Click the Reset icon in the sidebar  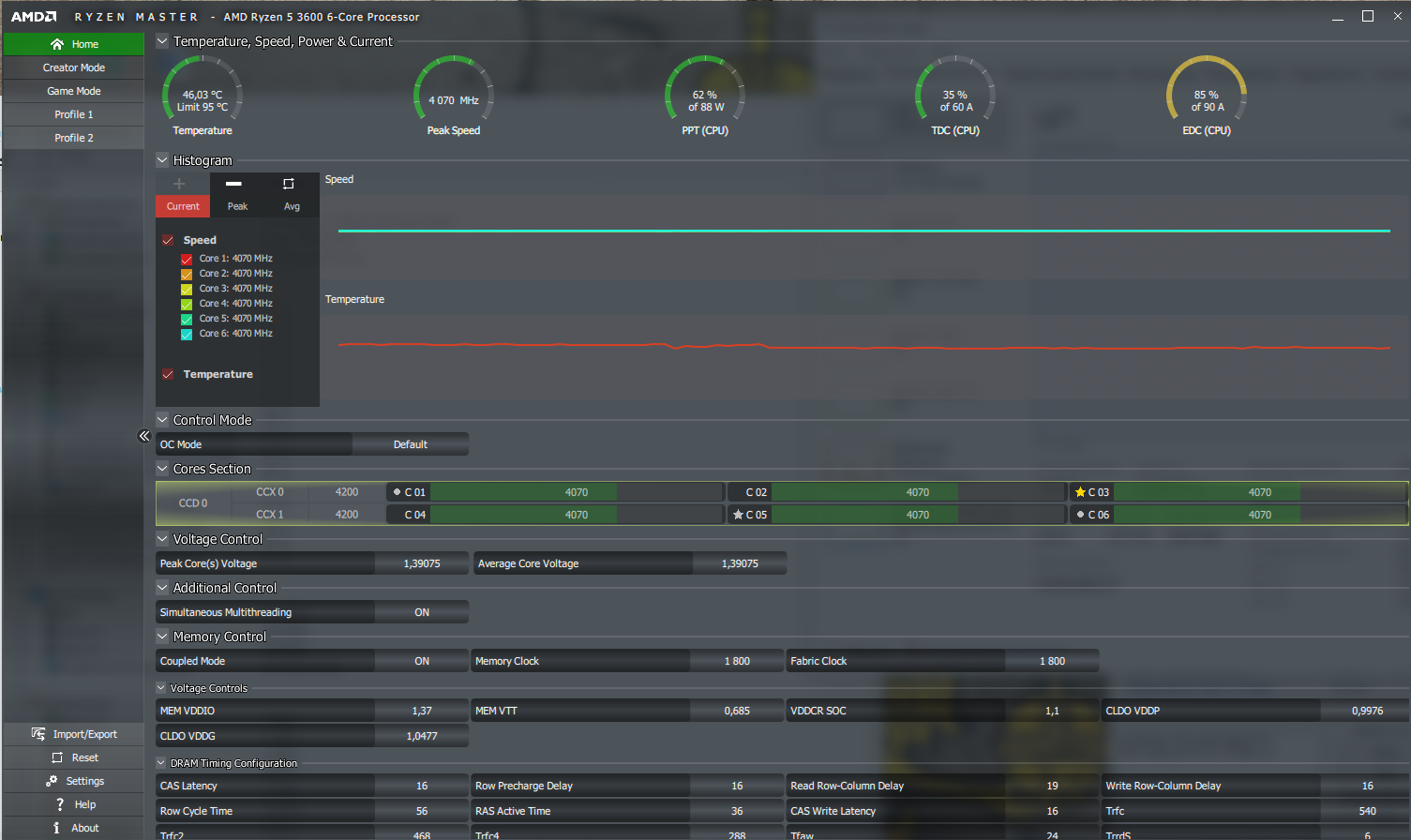coord(57,757)
